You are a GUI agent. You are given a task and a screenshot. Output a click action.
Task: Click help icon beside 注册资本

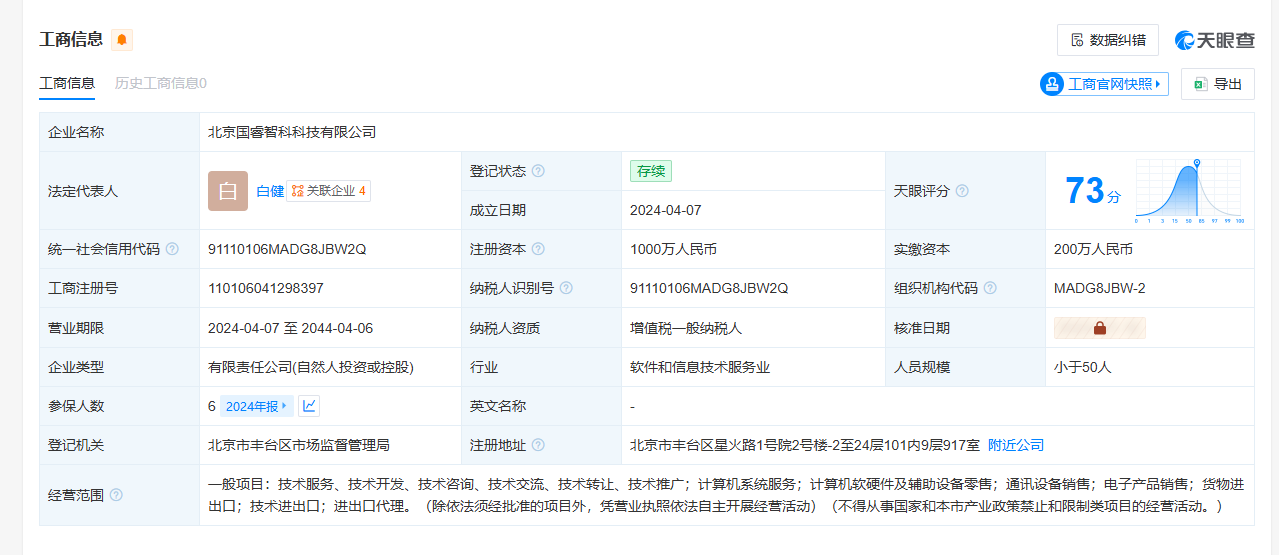tap(538, 249)
